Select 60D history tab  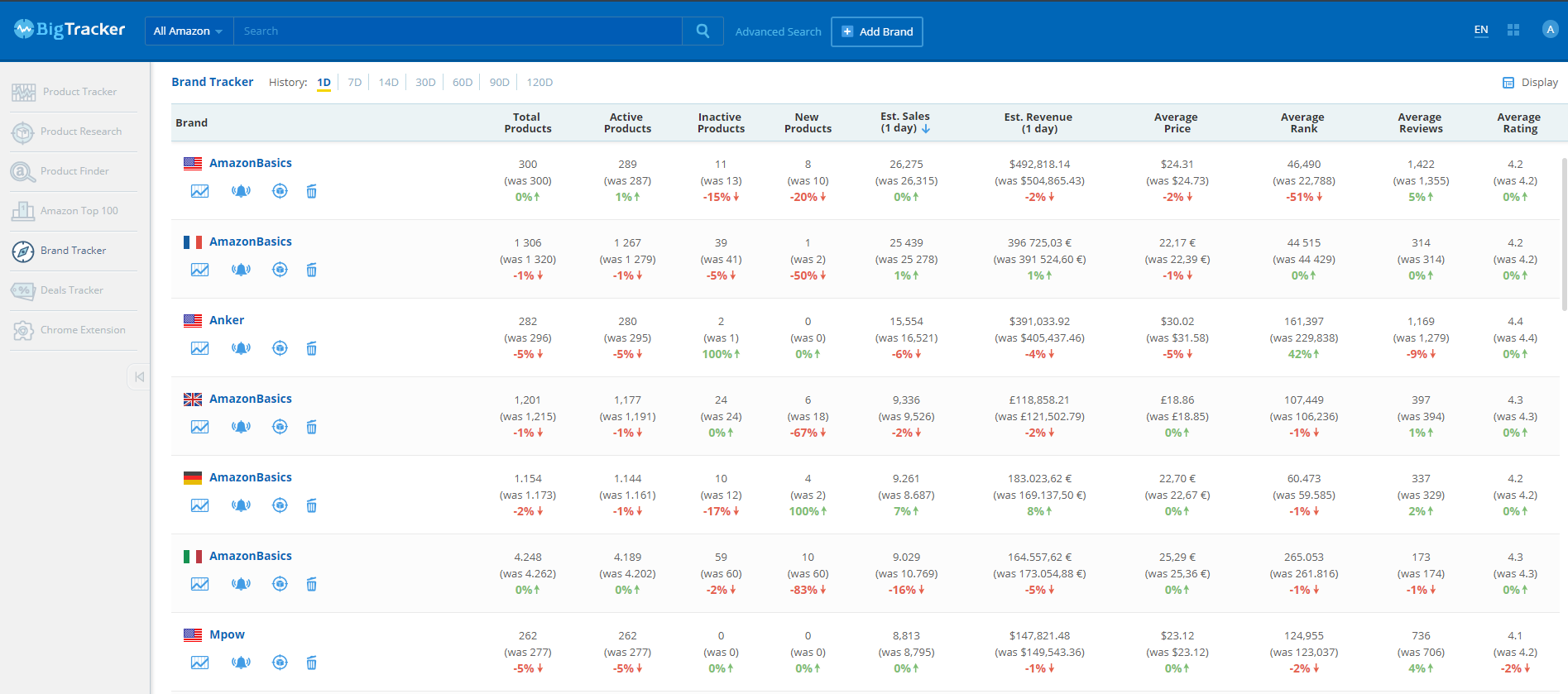coord(463,83)
